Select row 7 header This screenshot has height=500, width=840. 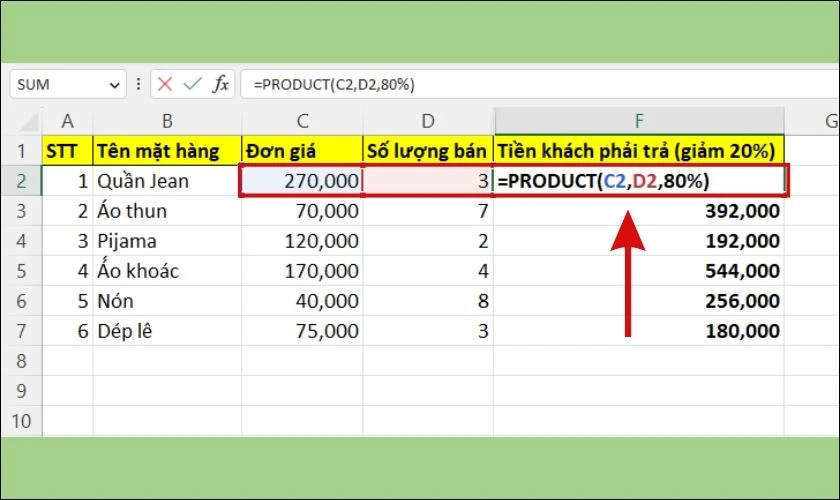point(21,331)
